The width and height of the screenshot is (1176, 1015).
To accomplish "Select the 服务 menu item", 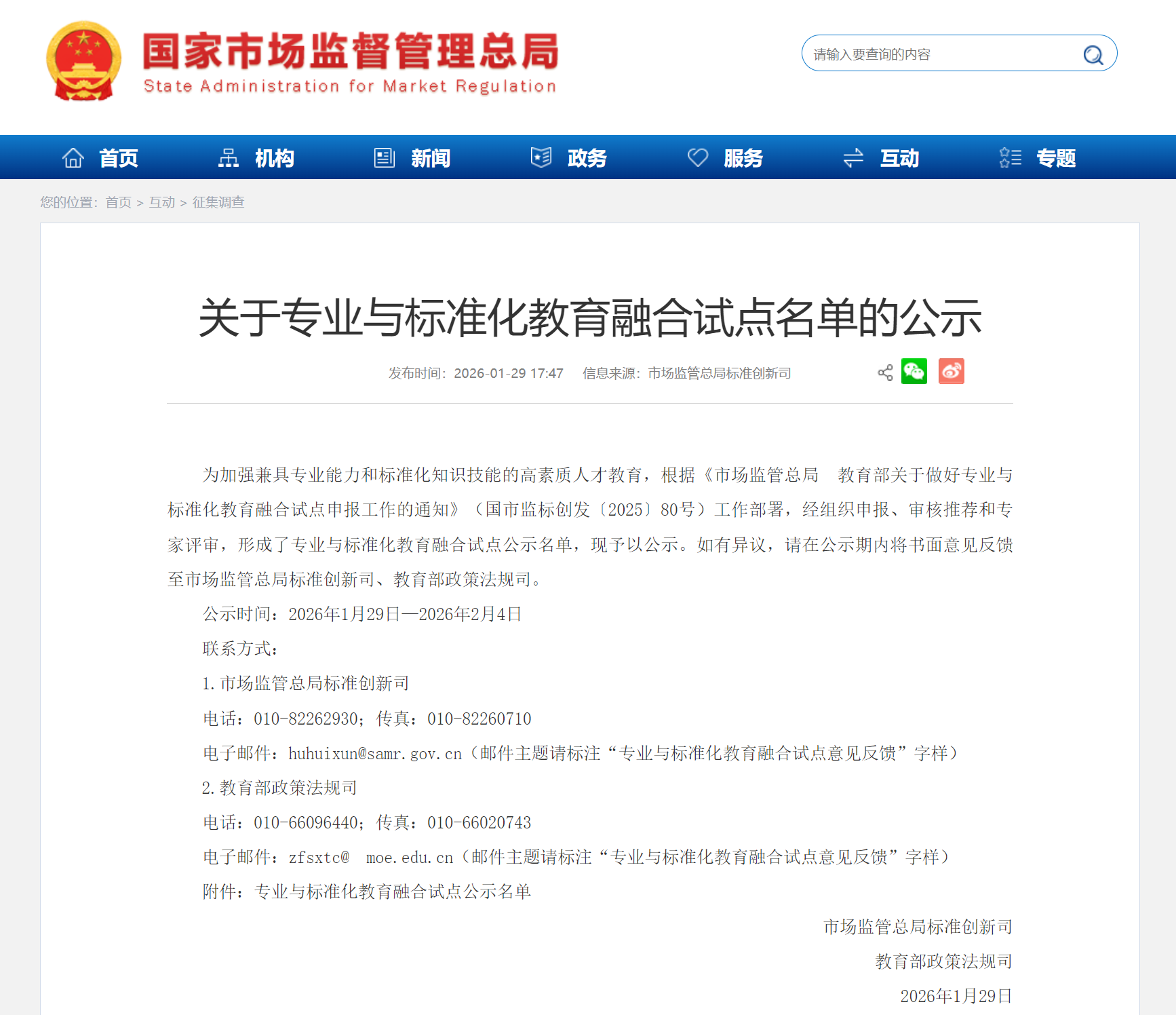I will tap(743, 158).
